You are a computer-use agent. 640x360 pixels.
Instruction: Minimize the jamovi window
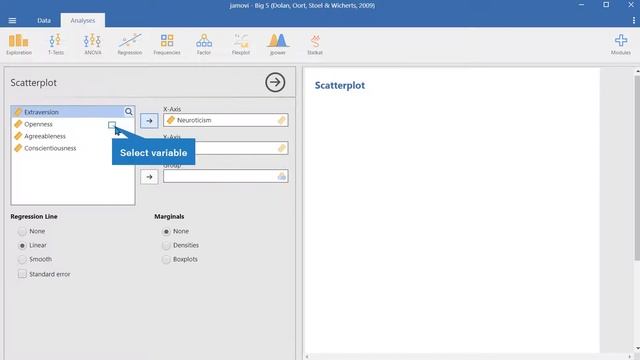[581, 5]
